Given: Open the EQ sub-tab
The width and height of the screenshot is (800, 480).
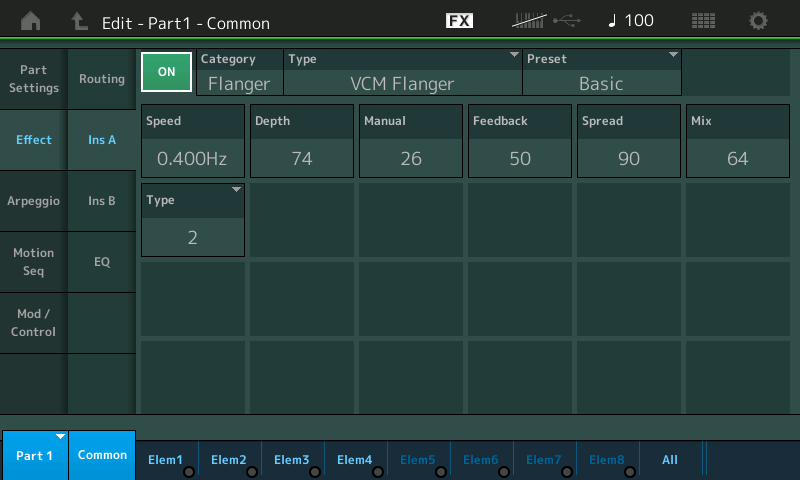Looking at the screenshot, I should pos(102,262).
